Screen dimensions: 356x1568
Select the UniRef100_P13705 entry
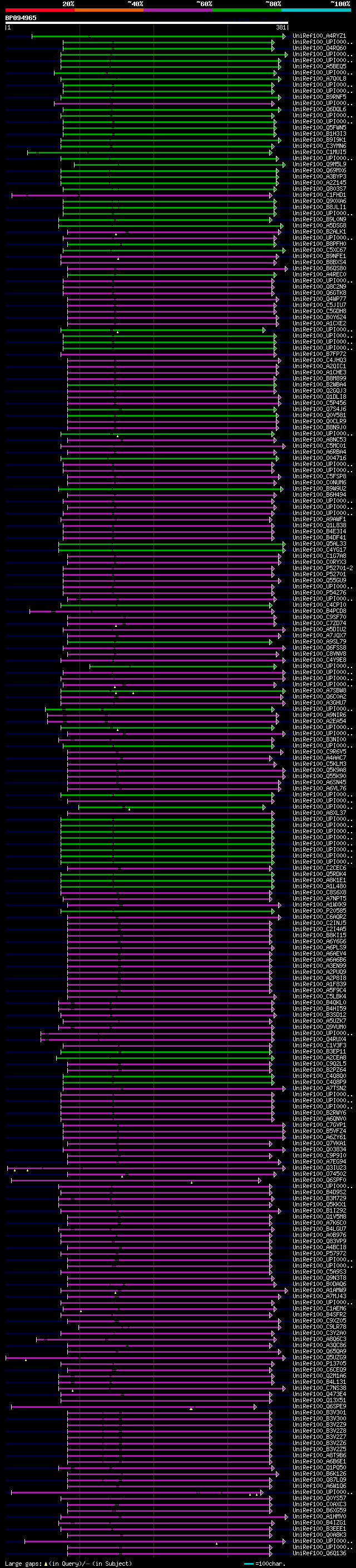319,1363
